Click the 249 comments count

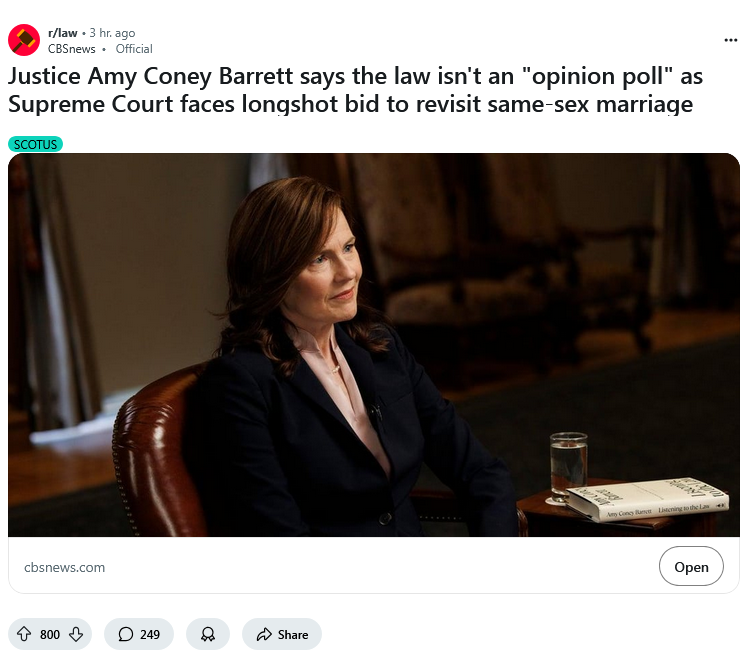pos(150,634)
